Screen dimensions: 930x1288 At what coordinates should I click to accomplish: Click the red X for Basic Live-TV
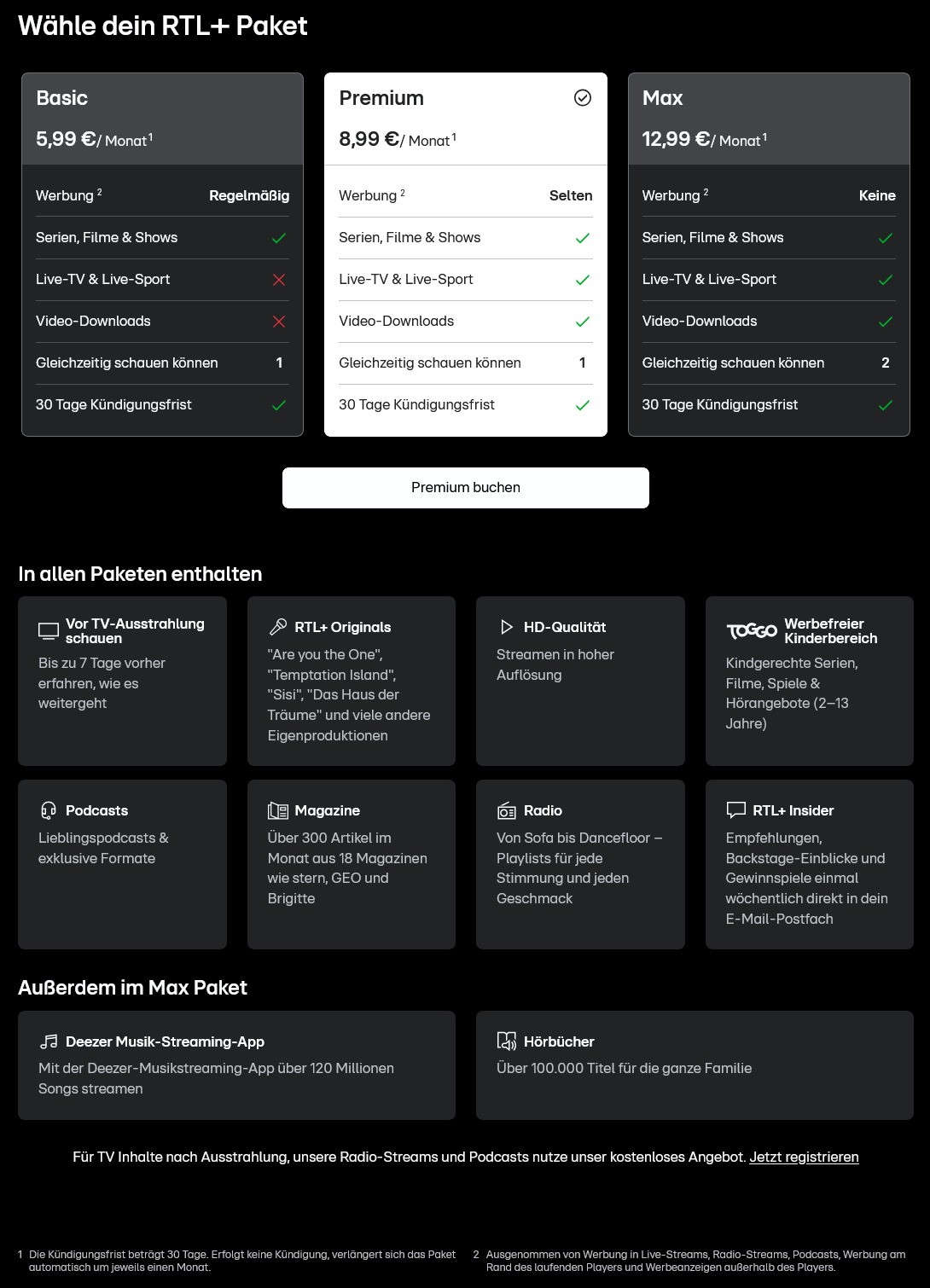click(279, 280)
